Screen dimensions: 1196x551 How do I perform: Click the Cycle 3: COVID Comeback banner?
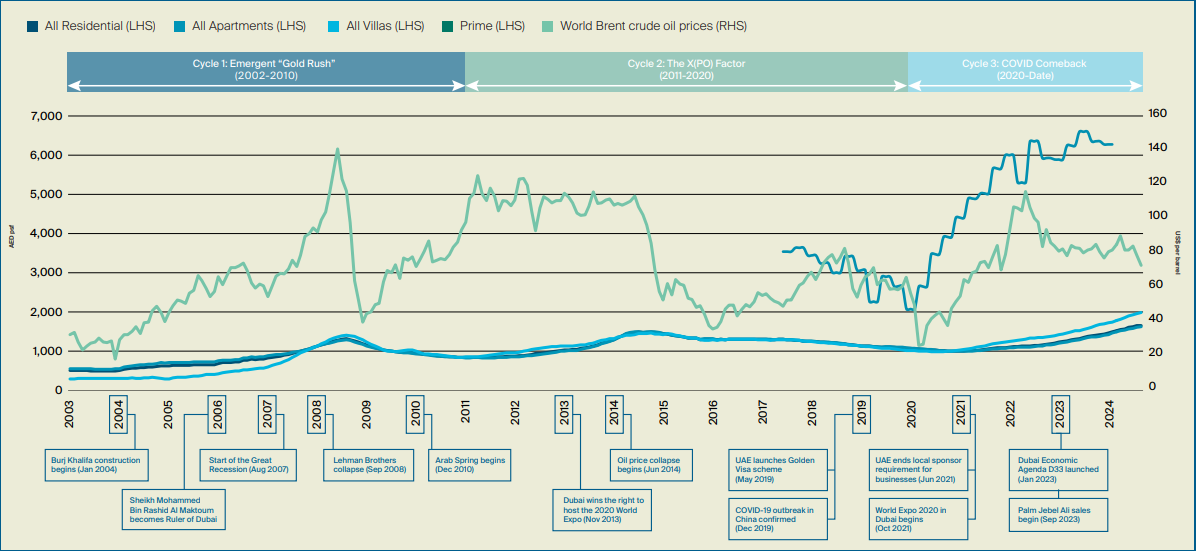pos(1025,72)
